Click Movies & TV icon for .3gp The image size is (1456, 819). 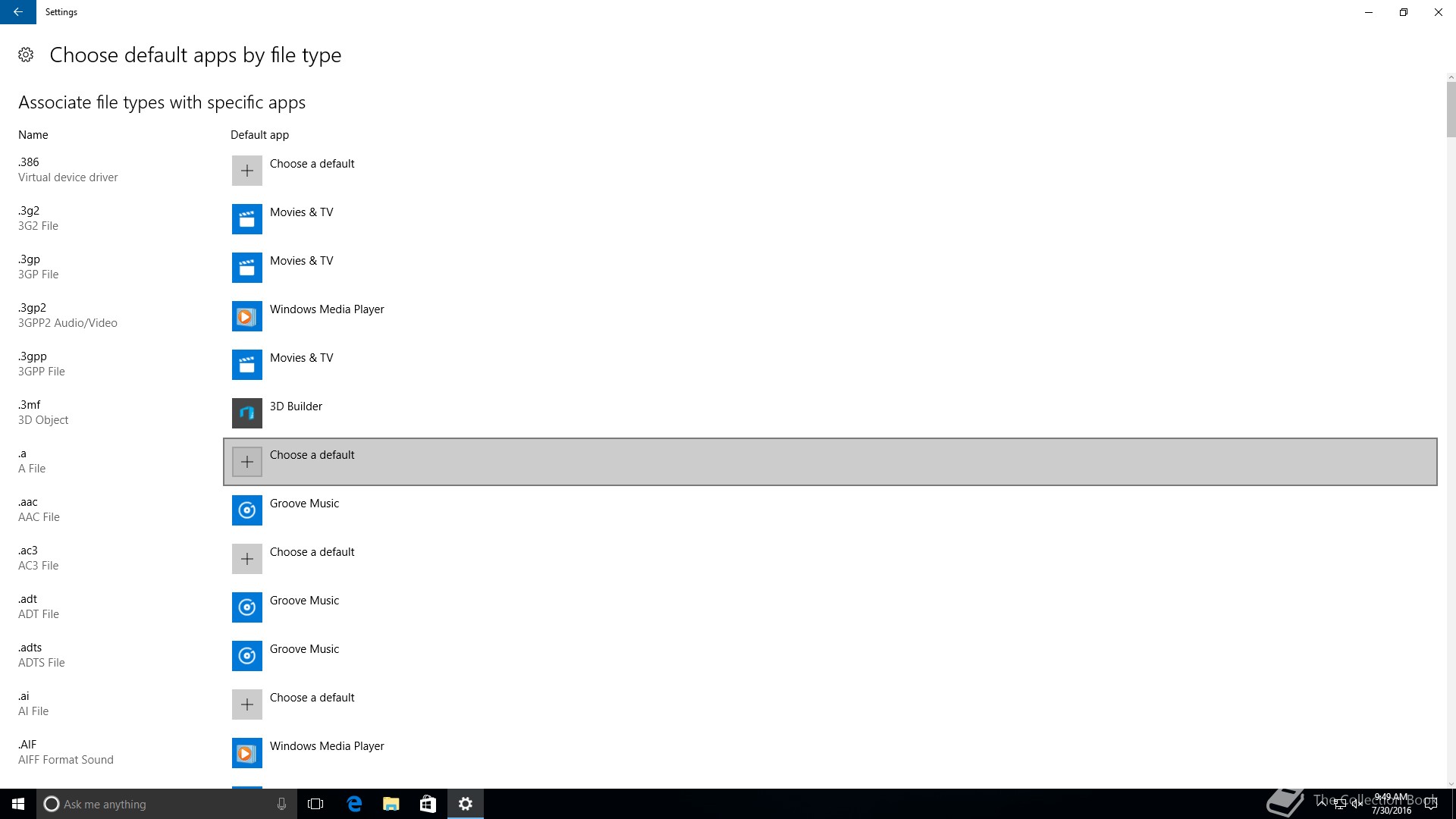coord(247,268)
